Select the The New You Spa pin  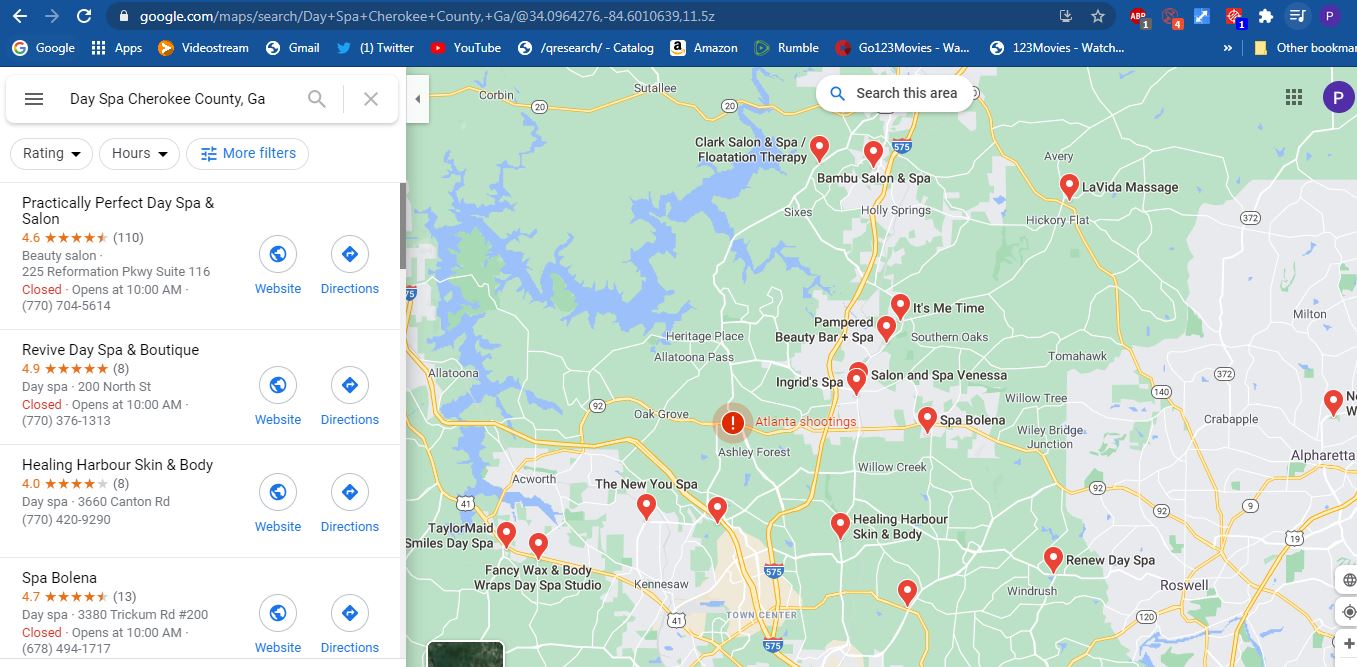tap(646, 507)
